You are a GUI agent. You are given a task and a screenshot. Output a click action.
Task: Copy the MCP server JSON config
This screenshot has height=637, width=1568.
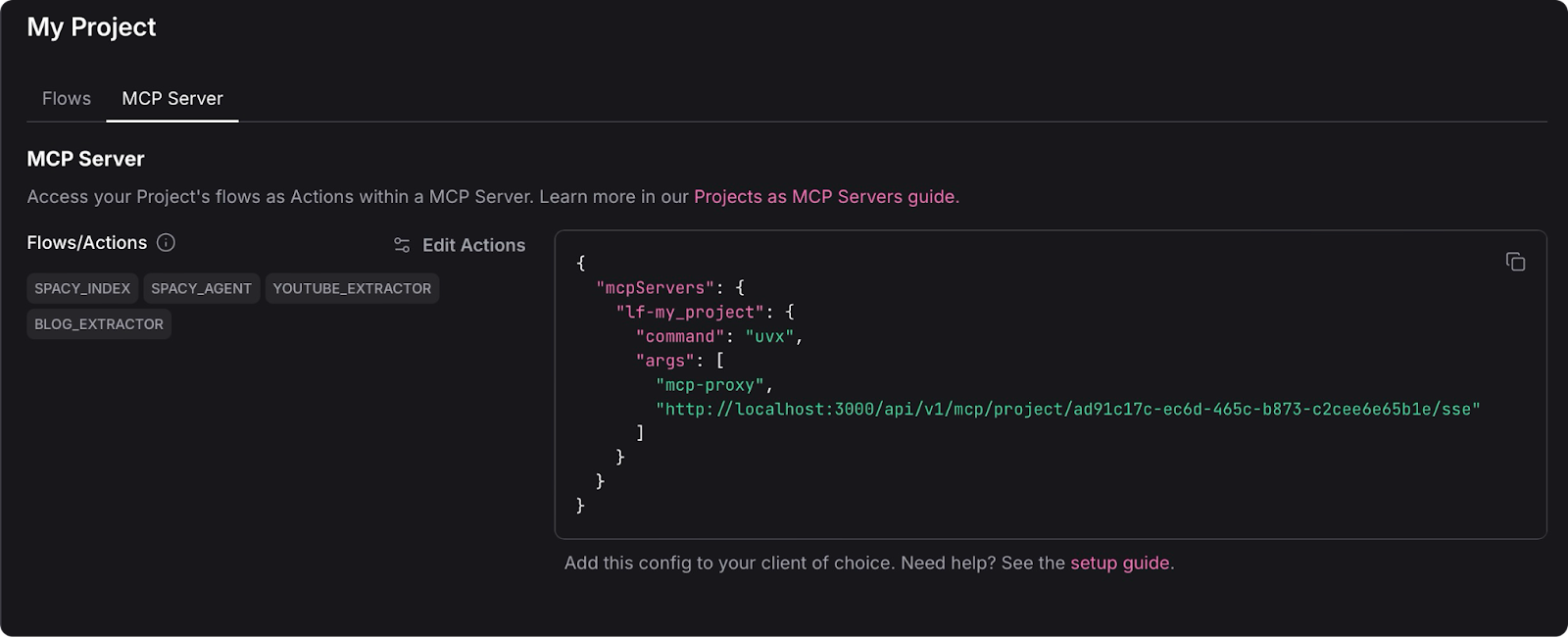(x=1515, y=262)
